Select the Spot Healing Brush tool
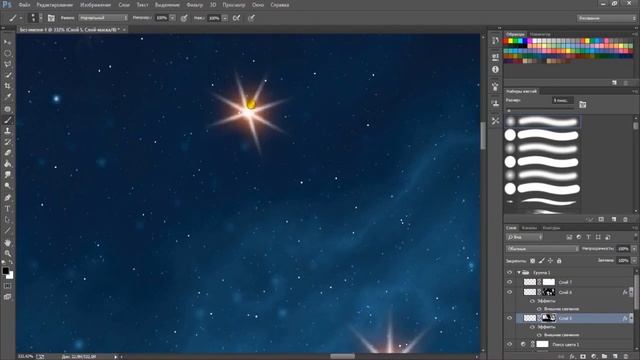 pyautogui.click(x=7, y=109)
